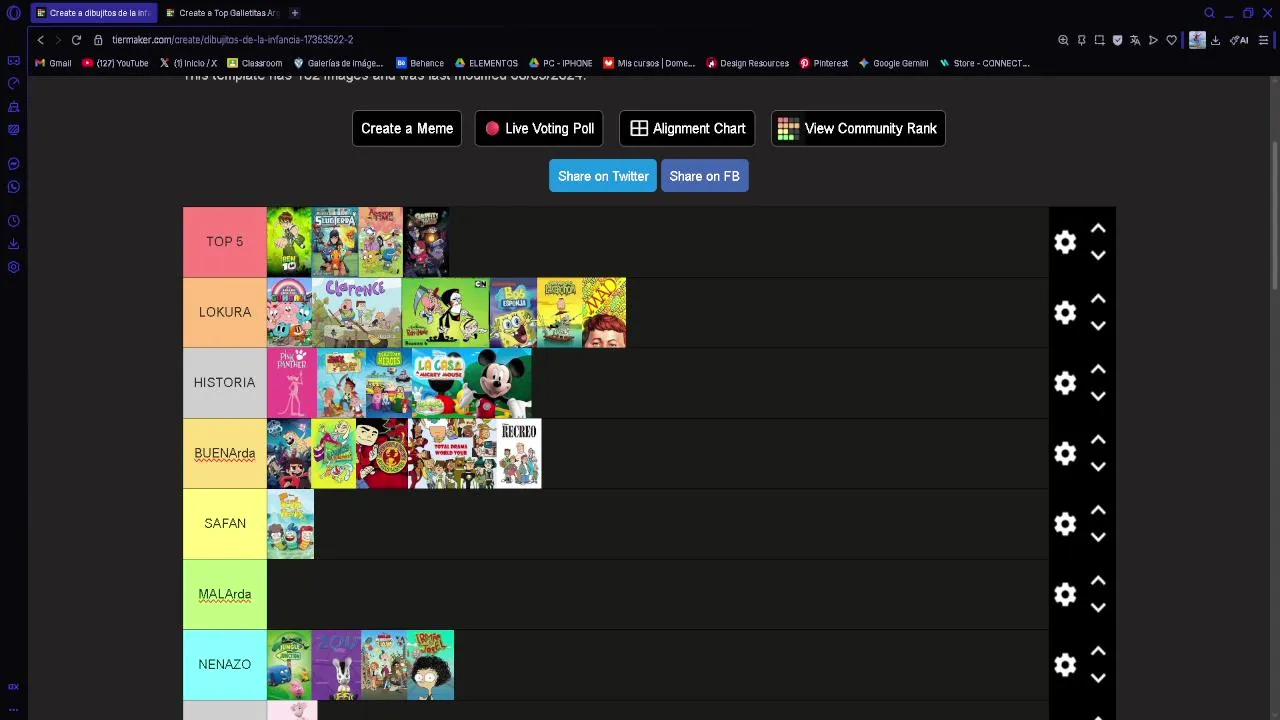Go back to the previous page
Screen dimensions: 1280x720
point(40,40)
